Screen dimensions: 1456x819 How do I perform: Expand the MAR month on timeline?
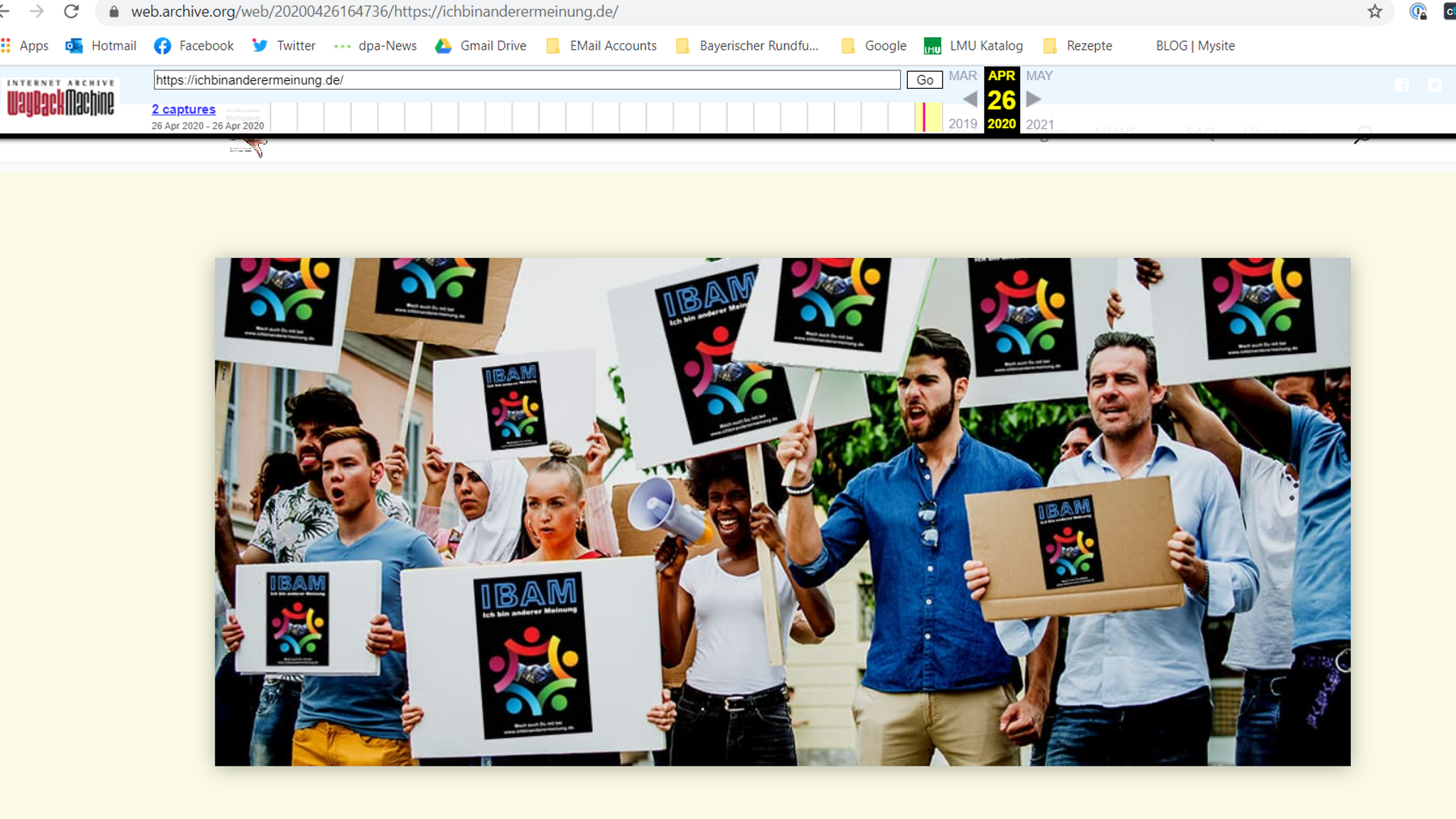(961, 75)
